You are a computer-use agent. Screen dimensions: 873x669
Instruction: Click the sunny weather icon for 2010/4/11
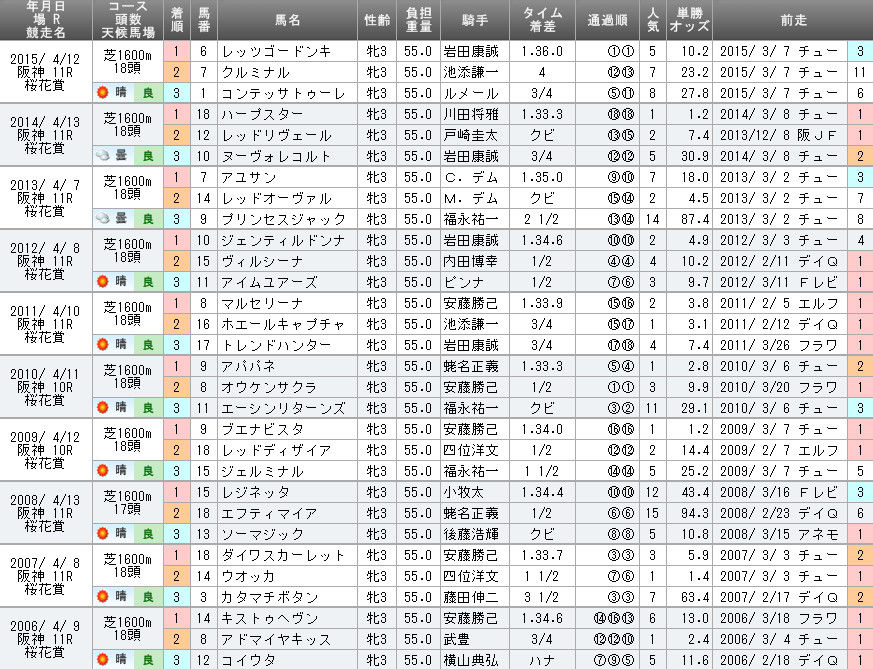click(102, 407)
